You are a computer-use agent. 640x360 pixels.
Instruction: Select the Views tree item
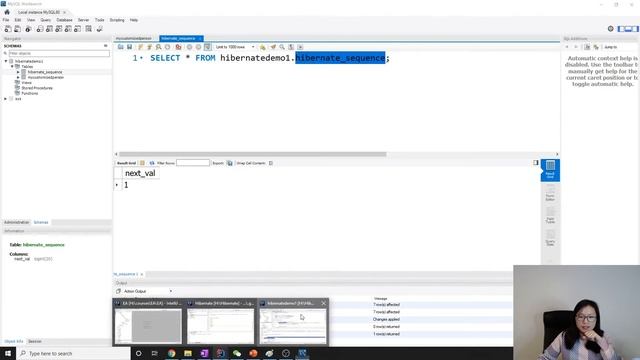(27, 82)
